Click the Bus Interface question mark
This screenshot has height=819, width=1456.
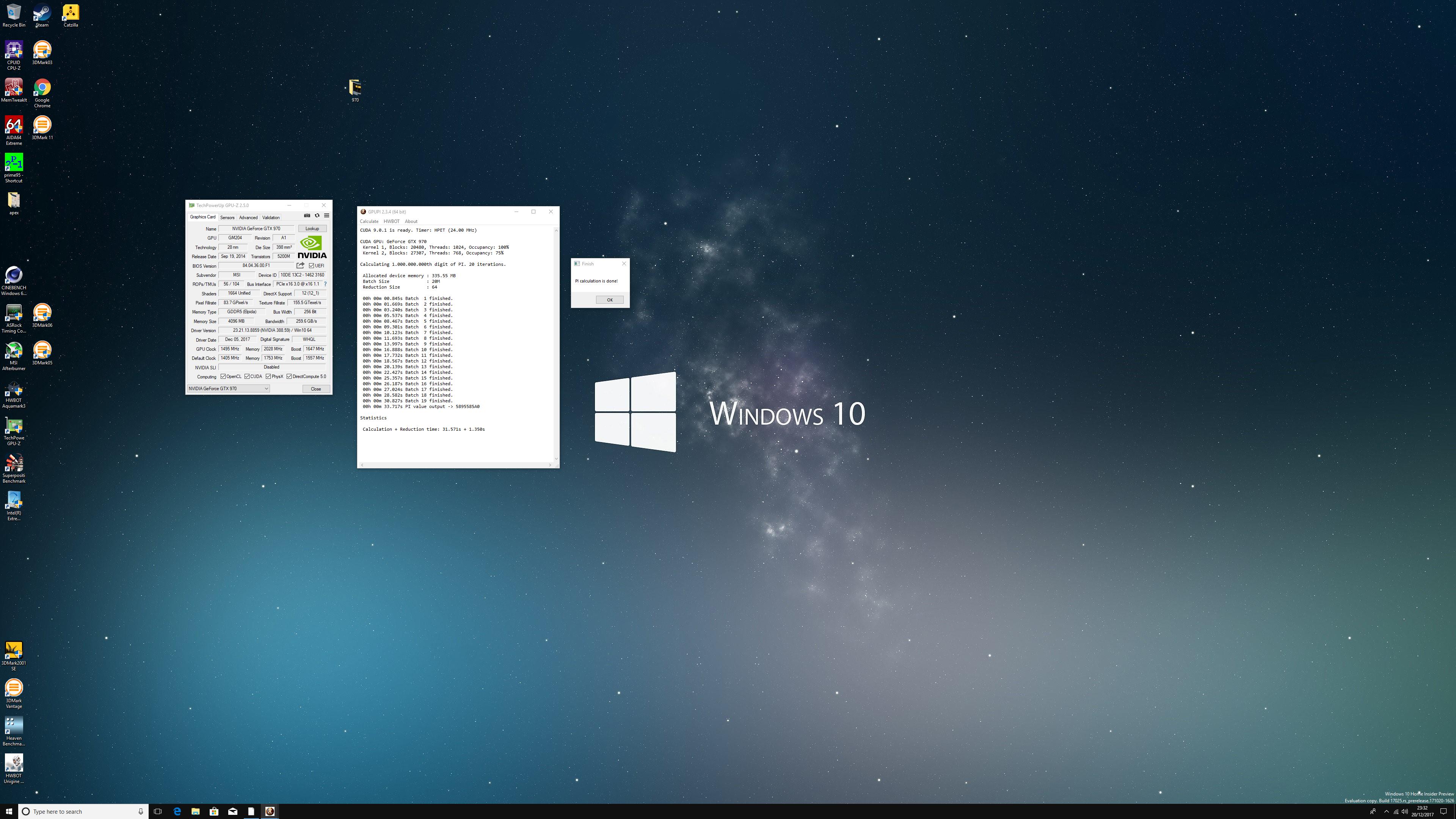(325, 284)
